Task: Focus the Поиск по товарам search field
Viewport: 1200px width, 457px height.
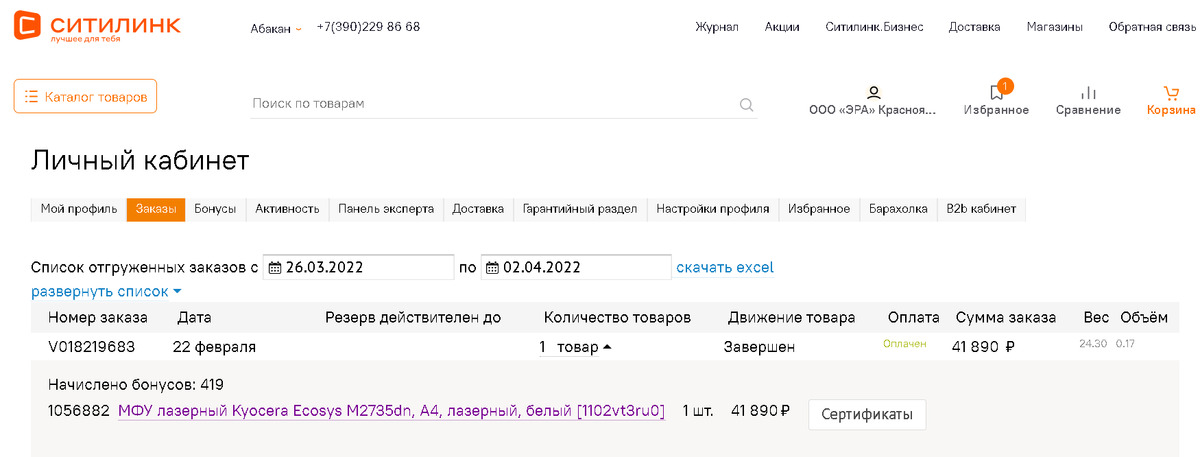Action: point(490,104)
